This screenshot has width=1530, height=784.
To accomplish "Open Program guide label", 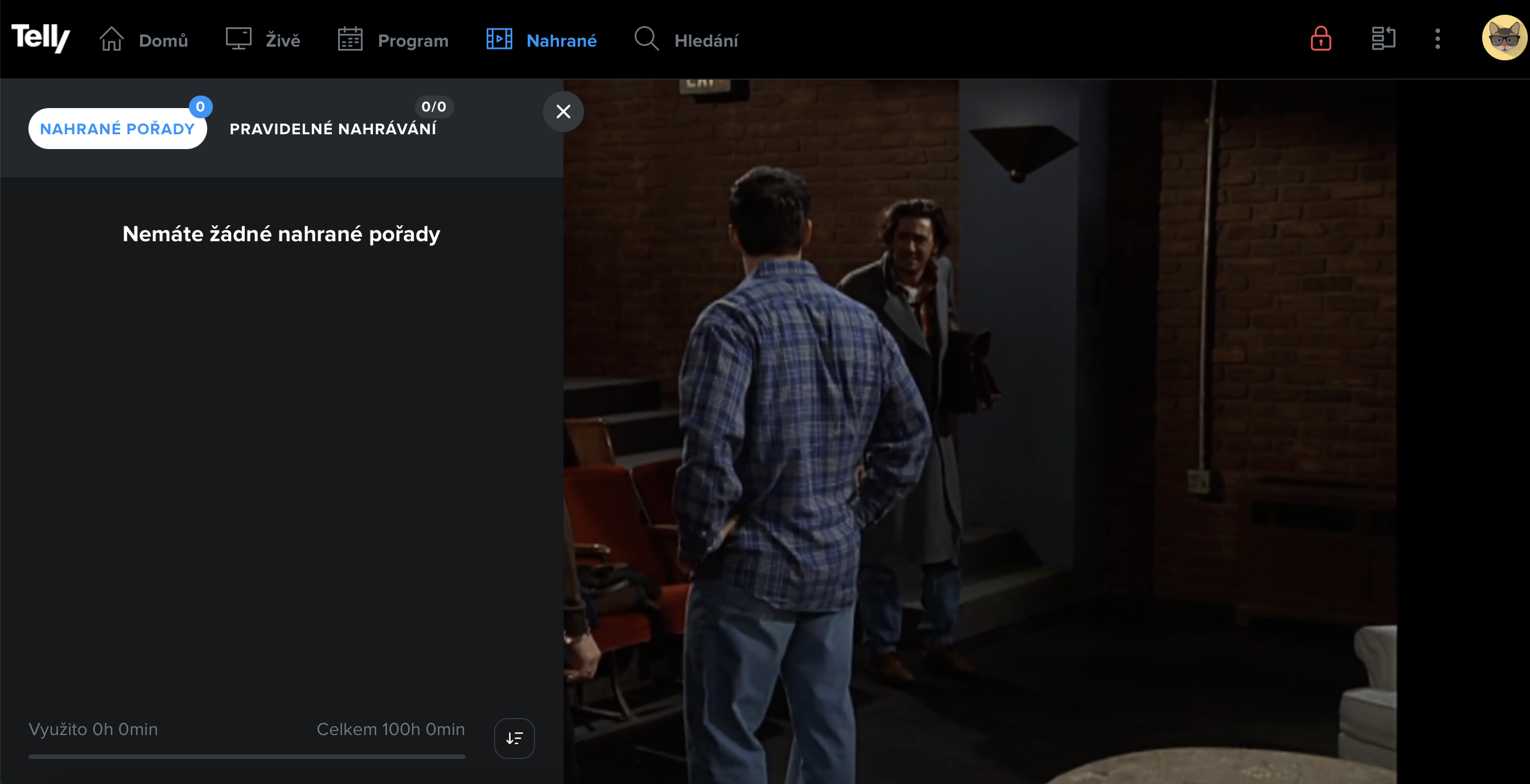I will click(x=413, y=41).
